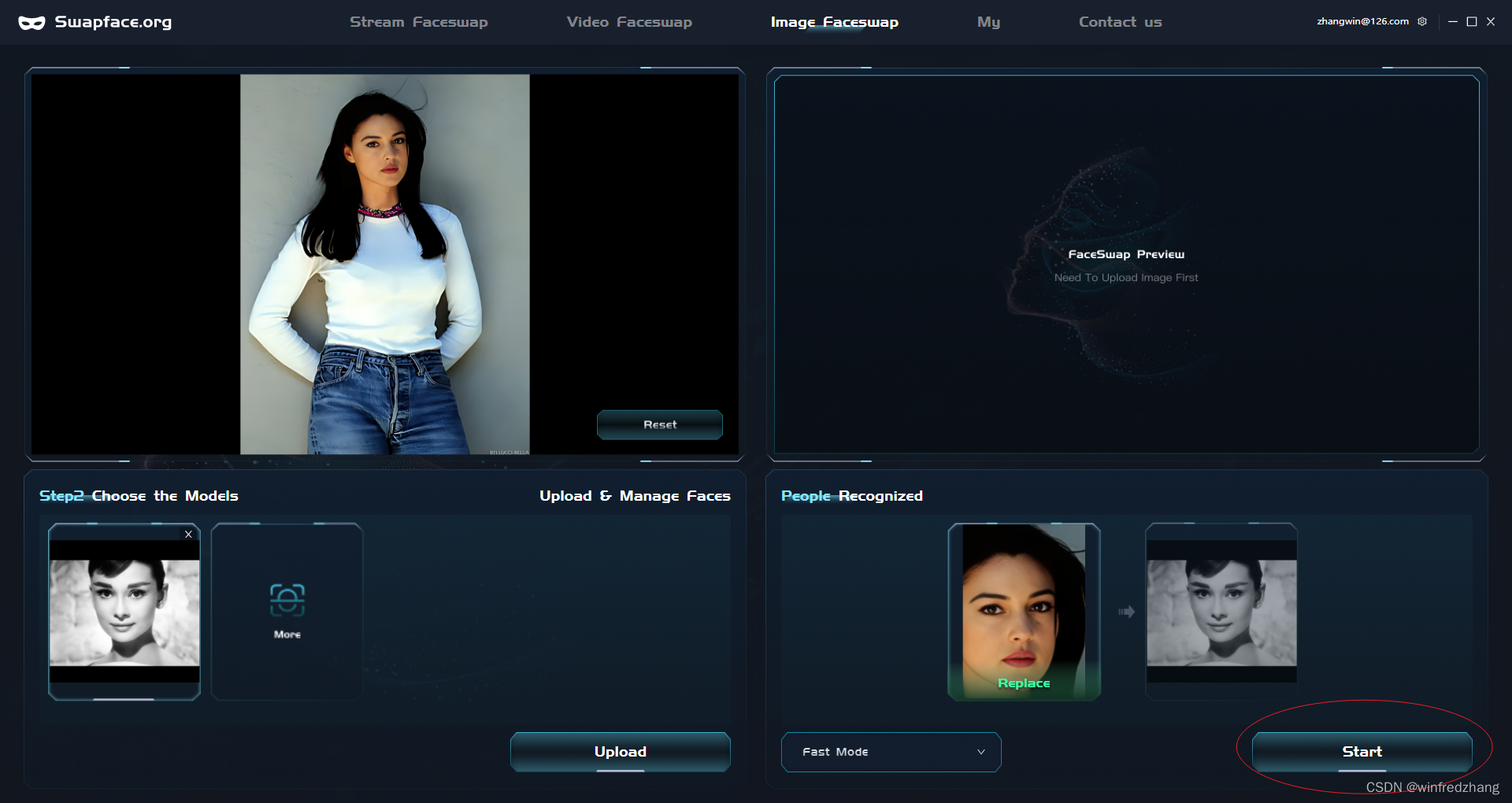The height and width of the screenshot is (803, 1512).
Task: Click the replacement face thumbnail in People Recognized
Action: [x=1221, y=612]
